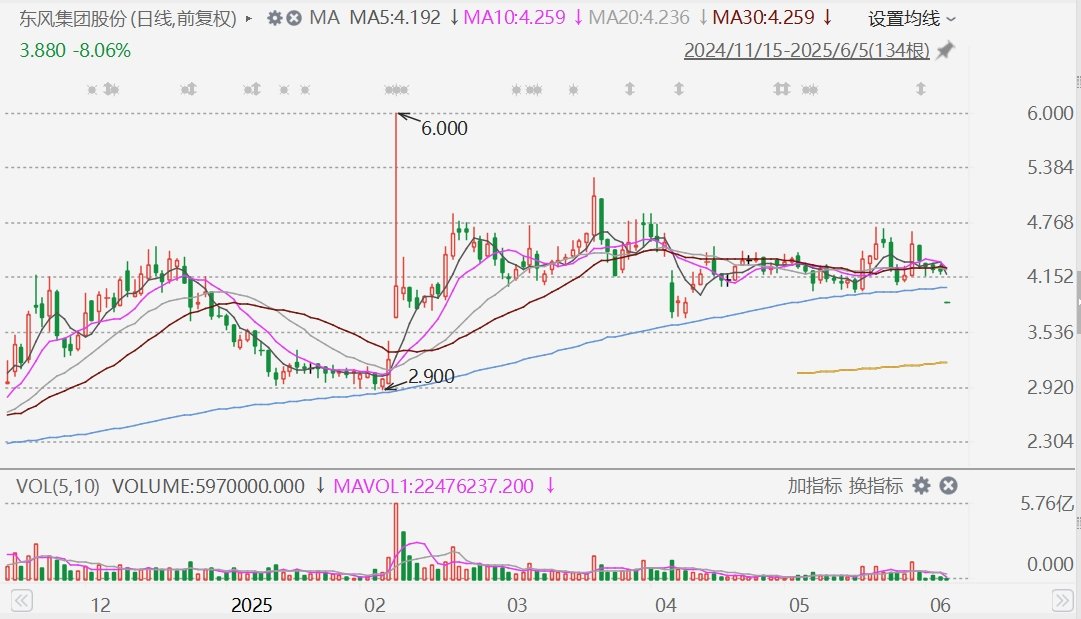The width and height of the screenshot is (1081, 619).
Task: Open VOL indicator settings gear
Action: (x=921, y=486)
